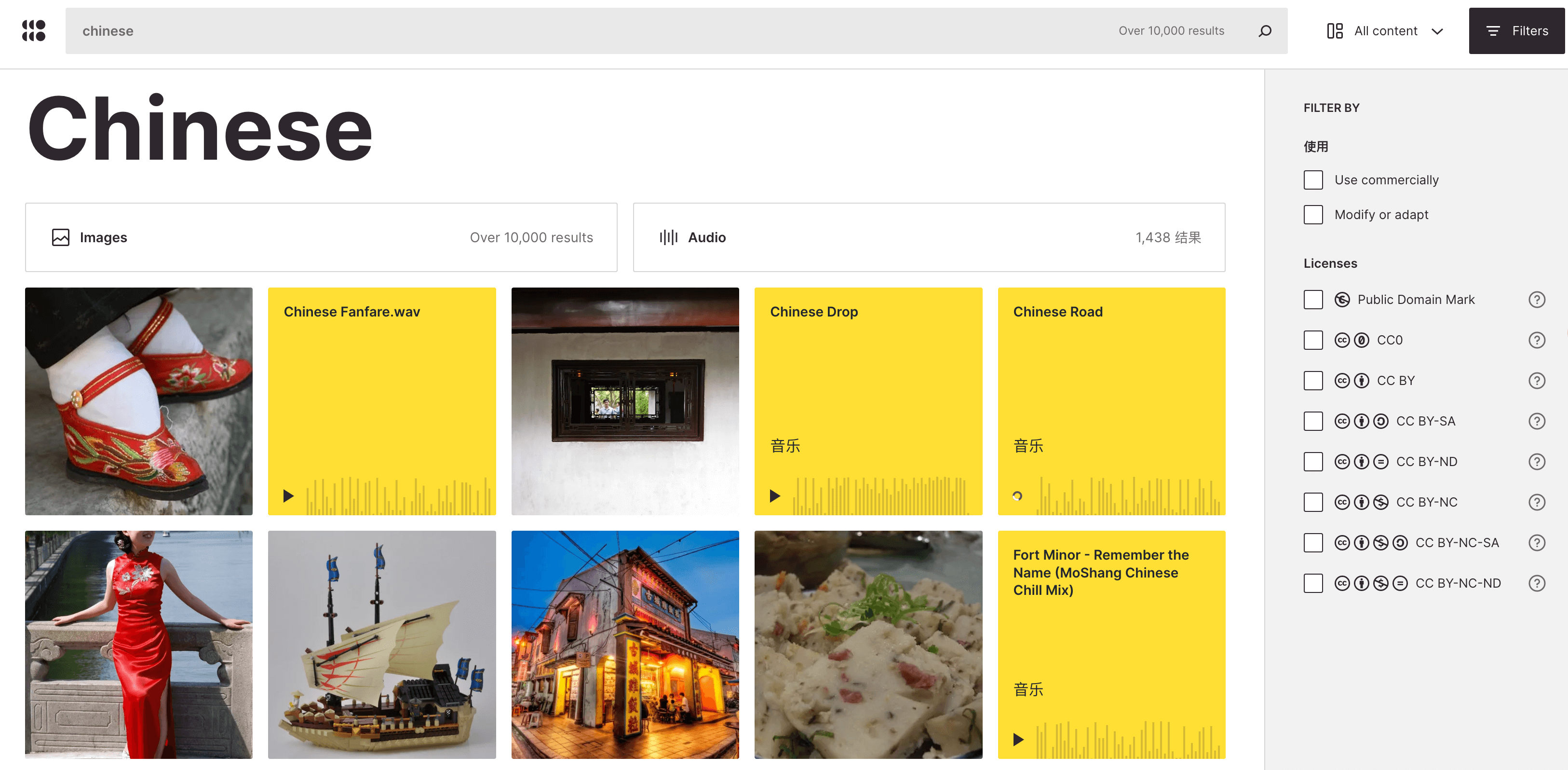Enable the Use commercially checkbox
1568x770 pixels.
(x=1313, y=179)
